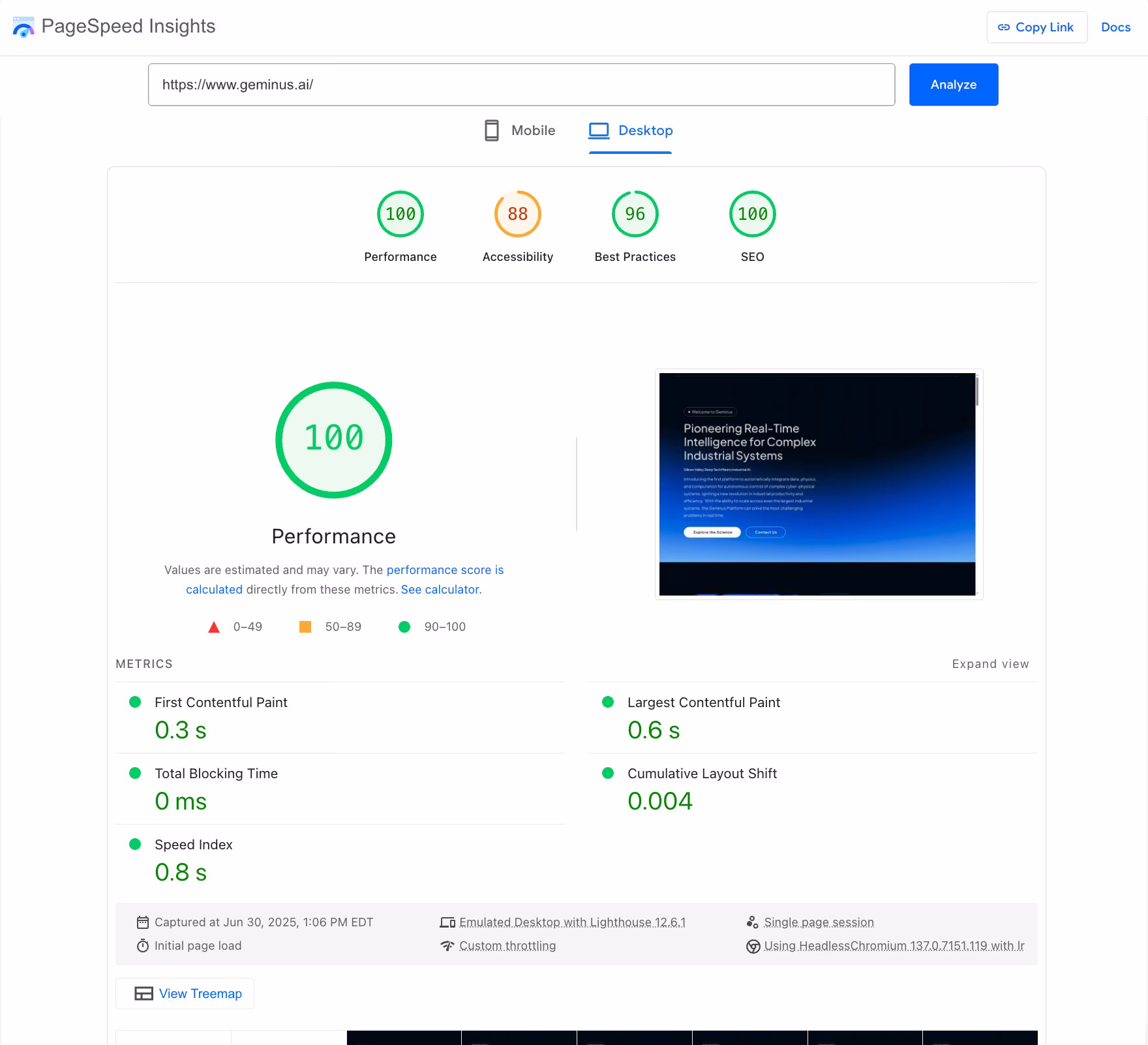Click the First Contentful Paint value 0.3 s
1148x1045 pixels.
tap(181, 731)
